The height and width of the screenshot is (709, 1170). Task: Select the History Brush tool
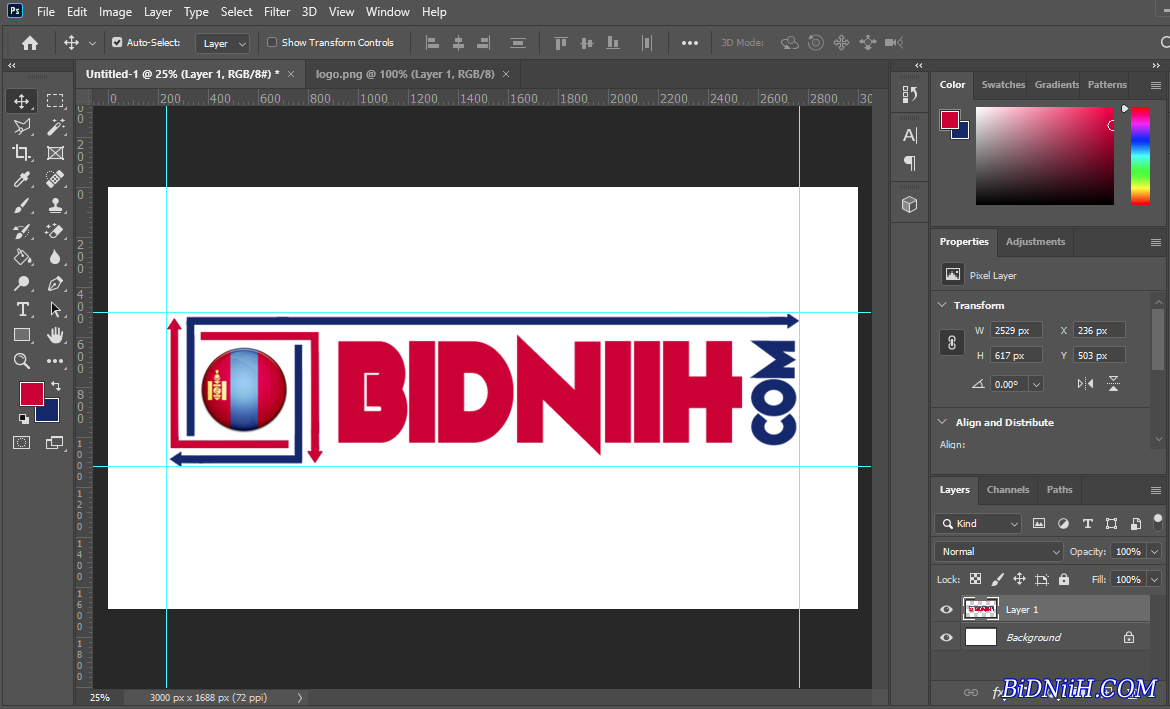tap(22, 231)
